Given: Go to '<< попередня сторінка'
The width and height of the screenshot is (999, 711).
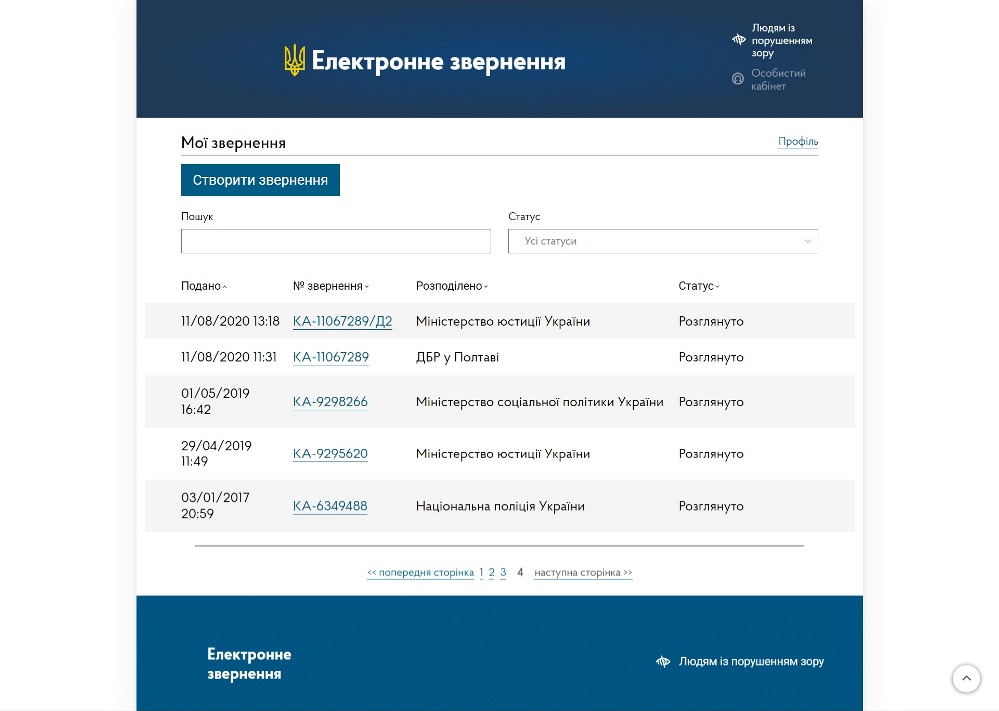Looking at the screenshot, I should 420,573.
